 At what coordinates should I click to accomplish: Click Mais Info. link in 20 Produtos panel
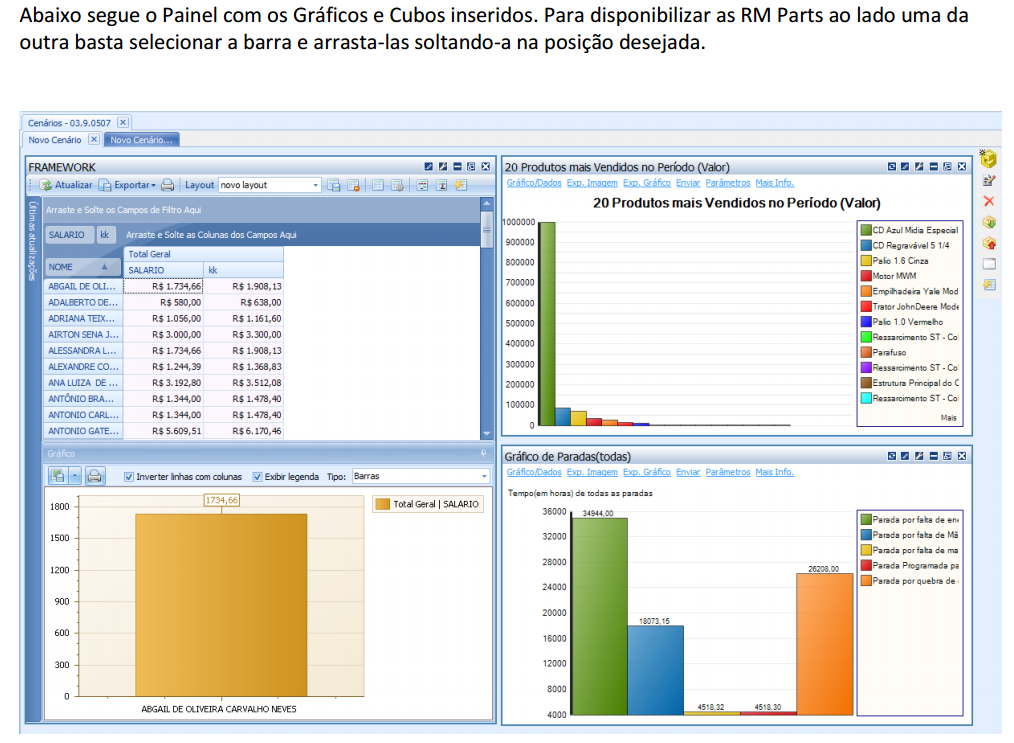click(775, 183)
